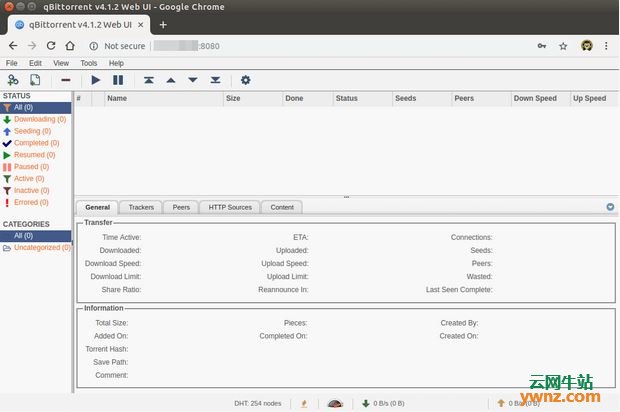
Task: Sort torrents by Size column
Action: point(253,98)
